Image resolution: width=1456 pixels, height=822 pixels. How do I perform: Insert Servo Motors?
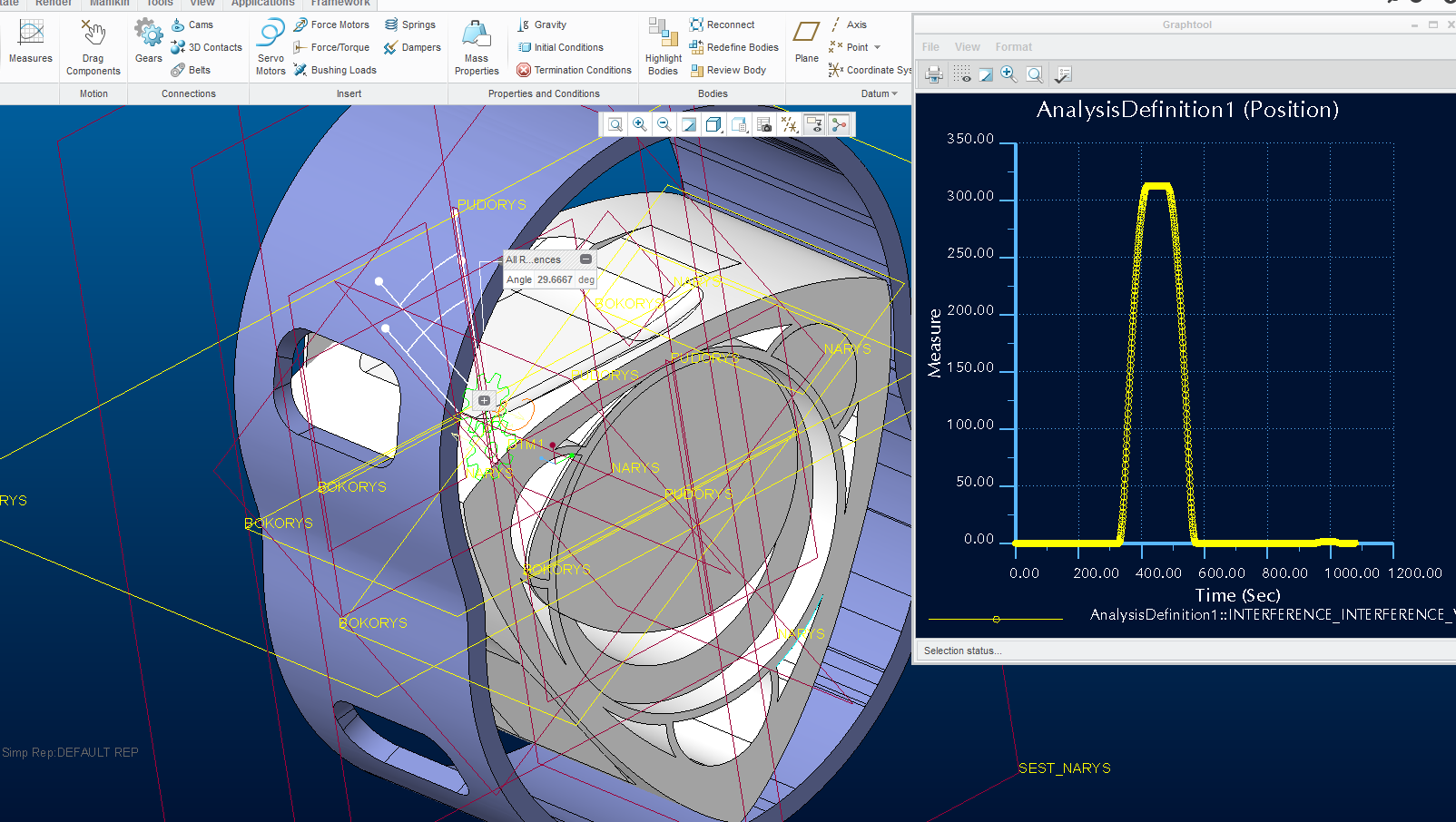[271, 47]
